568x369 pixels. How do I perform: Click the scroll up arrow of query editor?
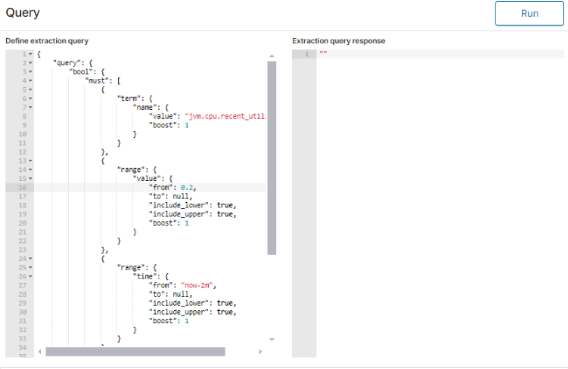click(272, 56)
